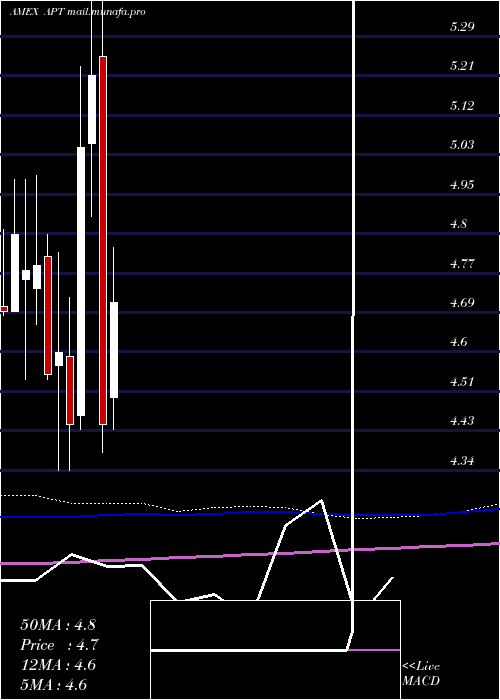Click the 4.51 price axis label
The width and height of the screenshot is (500, 700).
click(x=462, y=382)
